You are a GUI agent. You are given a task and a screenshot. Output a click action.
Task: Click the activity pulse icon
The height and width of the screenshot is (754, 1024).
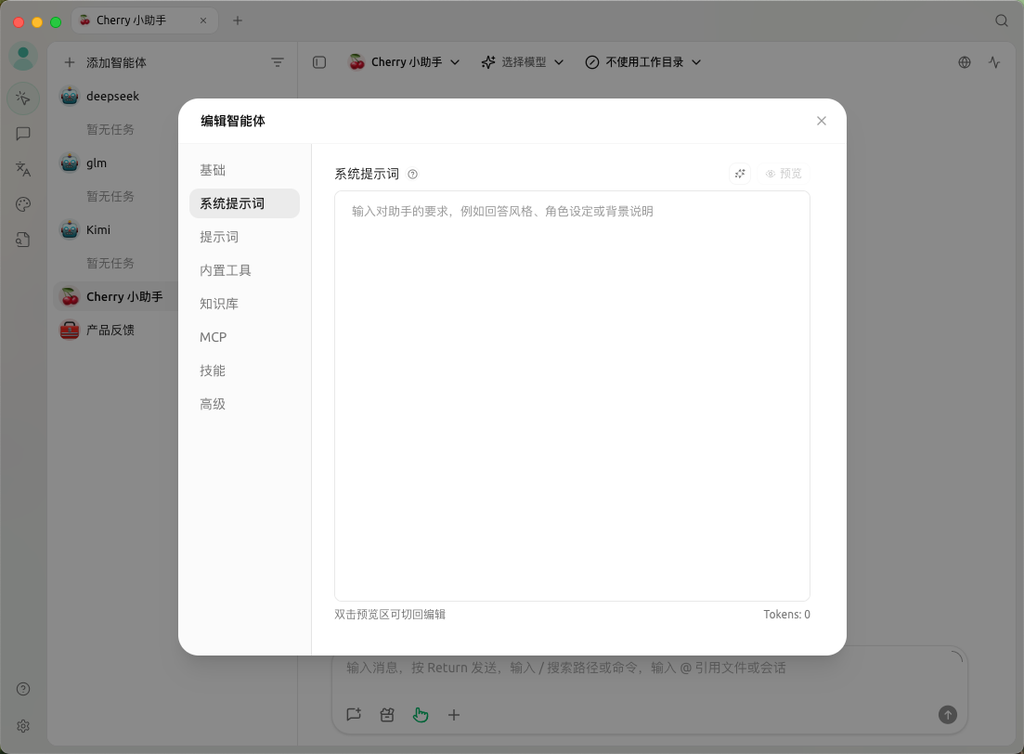pyautogui.click(x=994, y=62)
